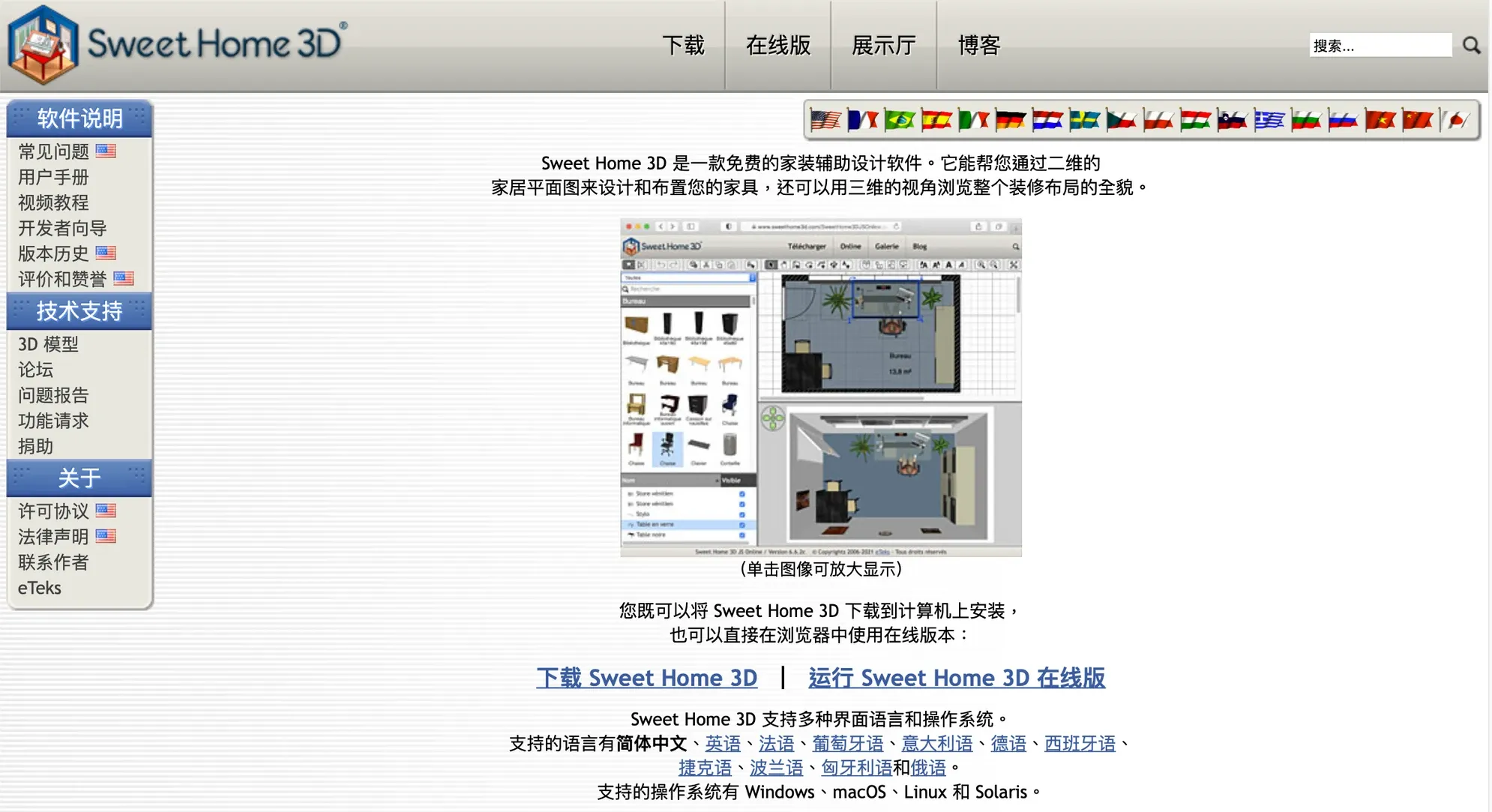Open the 版本历史 sidebar link

(53, 253)
